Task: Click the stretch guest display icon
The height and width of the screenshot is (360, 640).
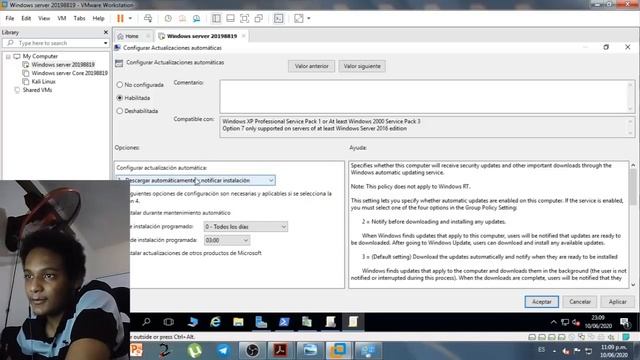Action: coord(299,18)
